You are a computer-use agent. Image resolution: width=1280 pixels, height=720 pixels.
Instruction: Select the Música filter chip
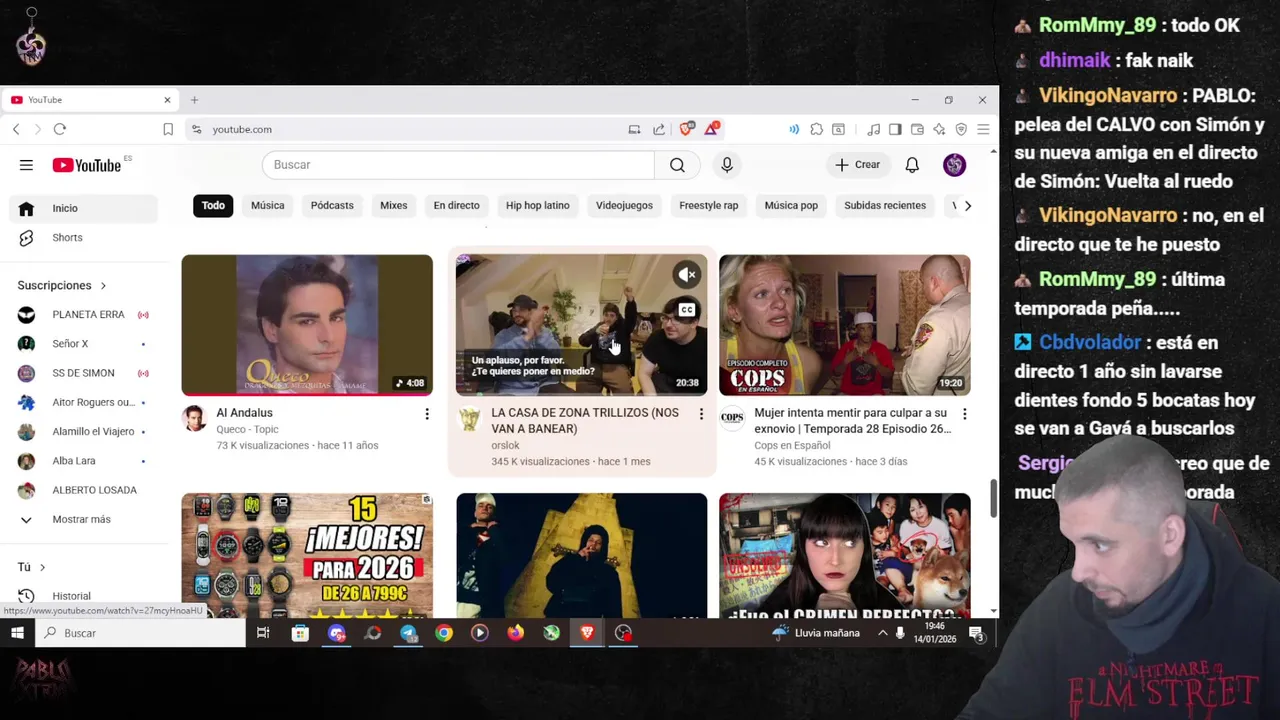click(268, 206)
